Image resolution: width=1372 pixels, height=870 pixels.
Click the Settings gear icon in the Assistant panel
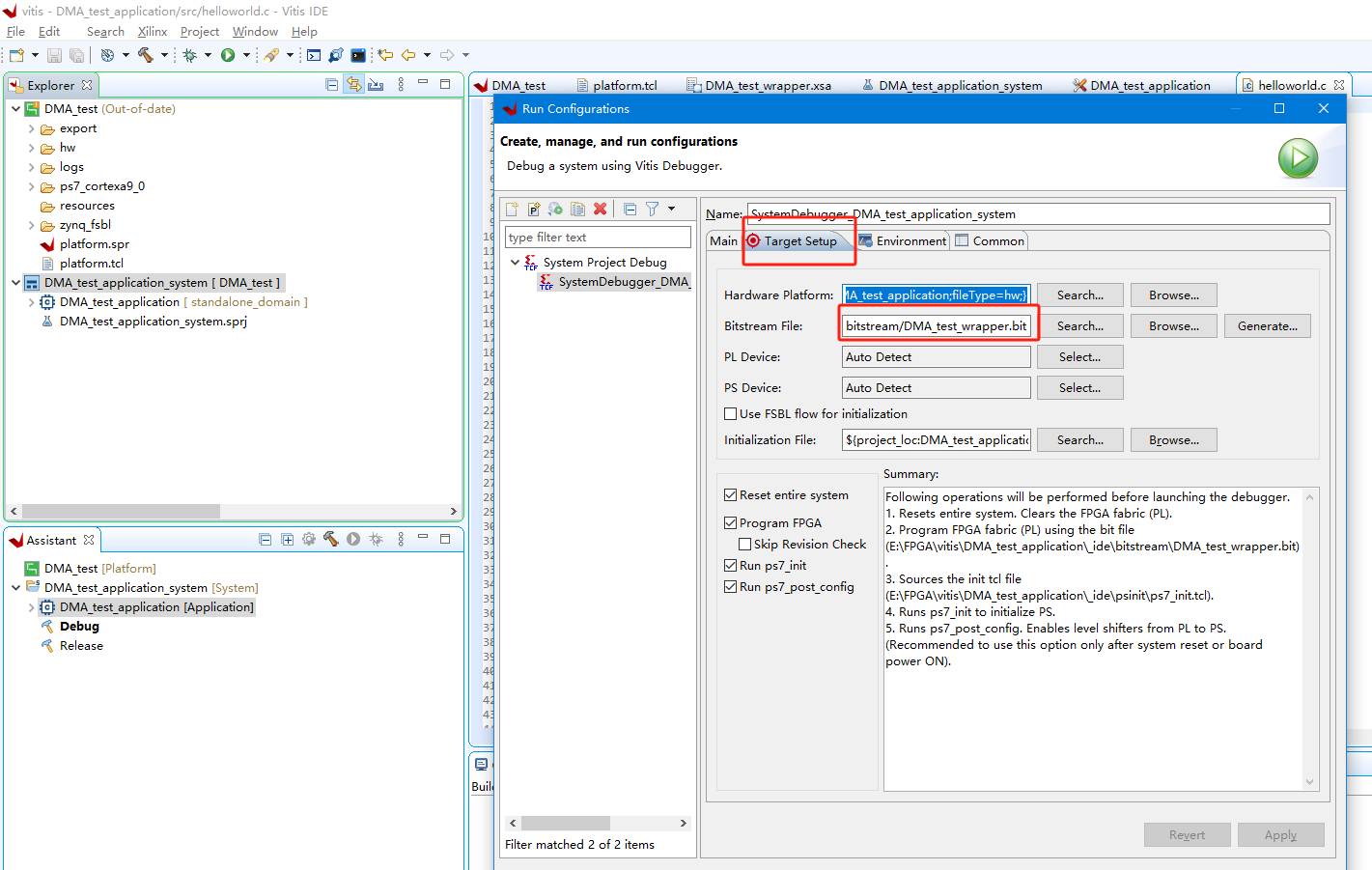[x=309, y=540]
